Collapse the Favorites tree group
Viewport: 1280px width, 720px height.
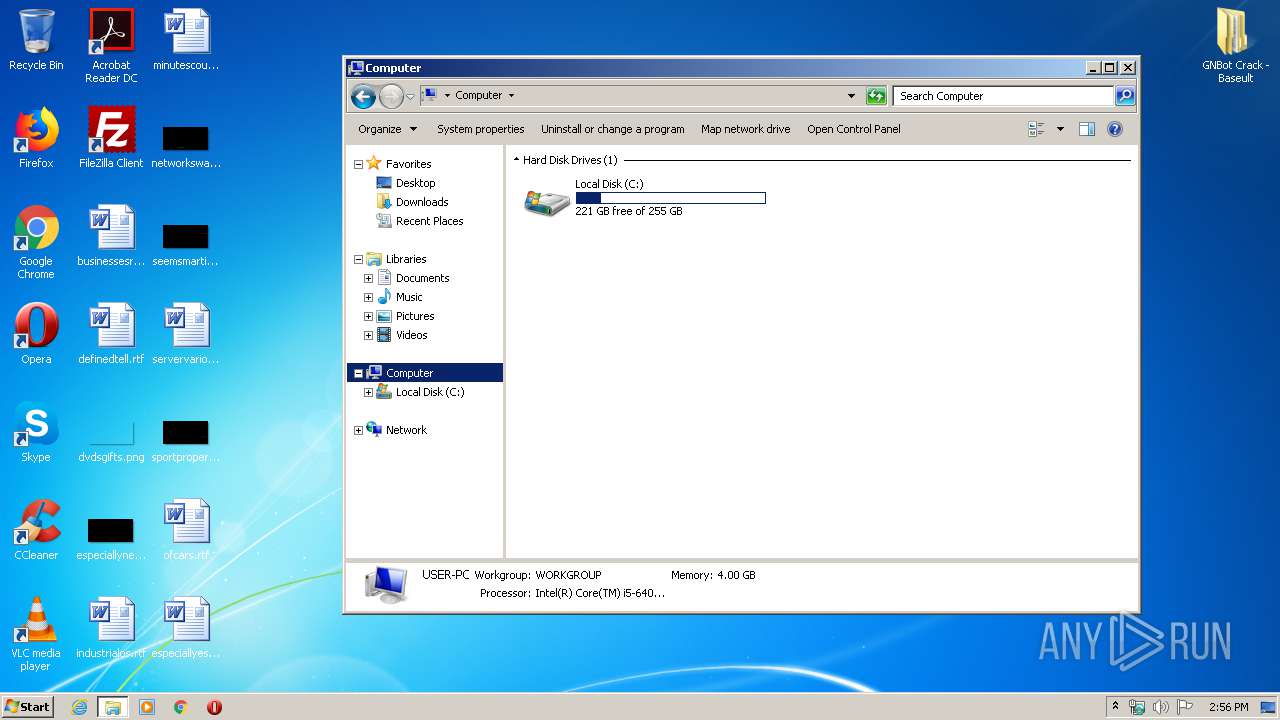pos(358,164)
